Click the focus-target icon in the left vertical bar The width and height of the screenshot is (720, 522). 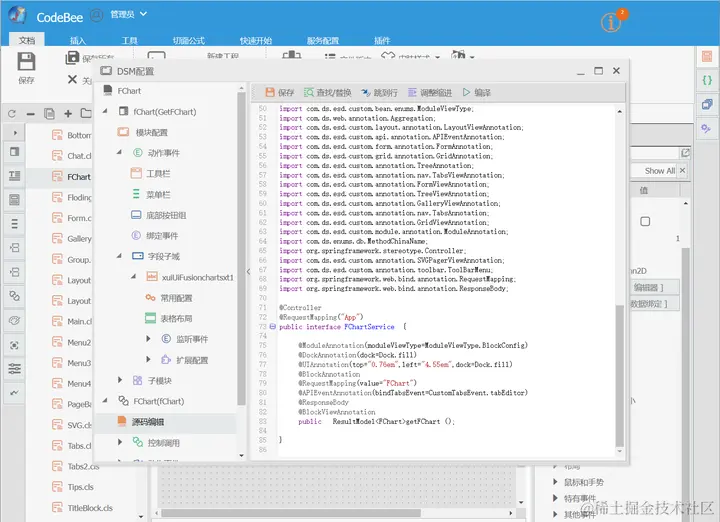[x=14, y=345]
